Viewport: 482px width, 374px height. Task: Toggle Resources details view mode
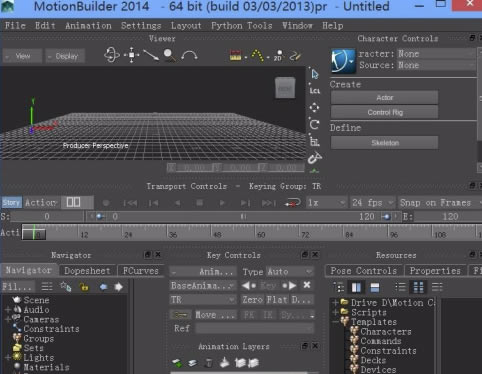pyautogui.click(x=437, y=287)
